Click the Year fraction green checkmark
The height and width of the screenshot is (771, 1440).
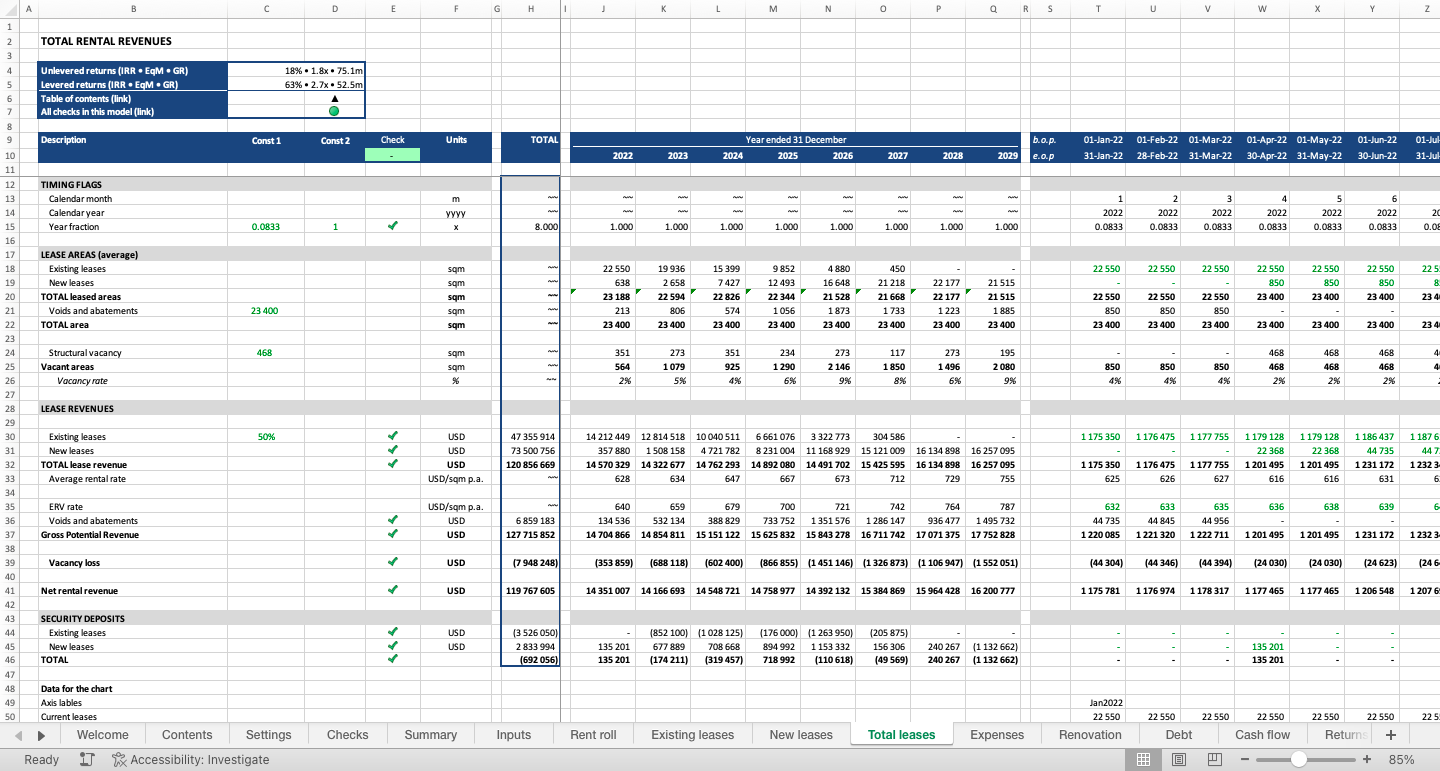[x=393, y=227]
